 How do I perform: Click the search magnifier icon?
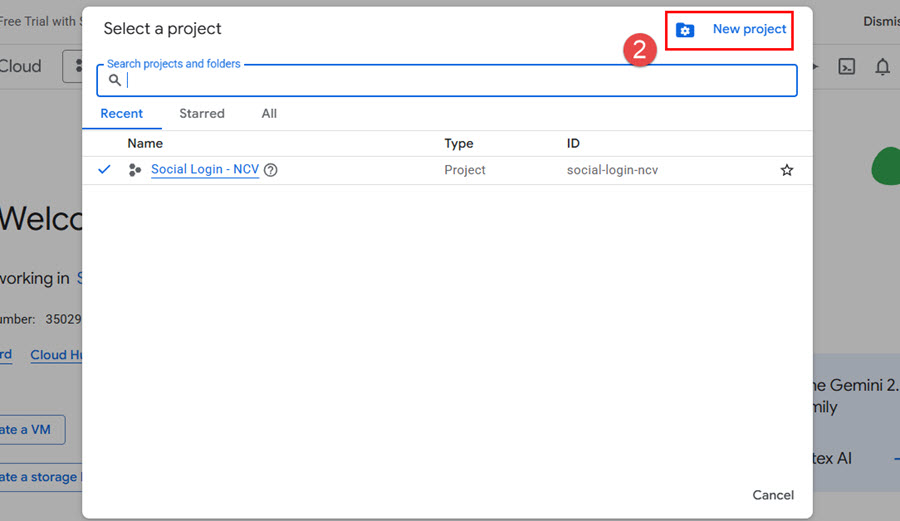tap(115, 81)
